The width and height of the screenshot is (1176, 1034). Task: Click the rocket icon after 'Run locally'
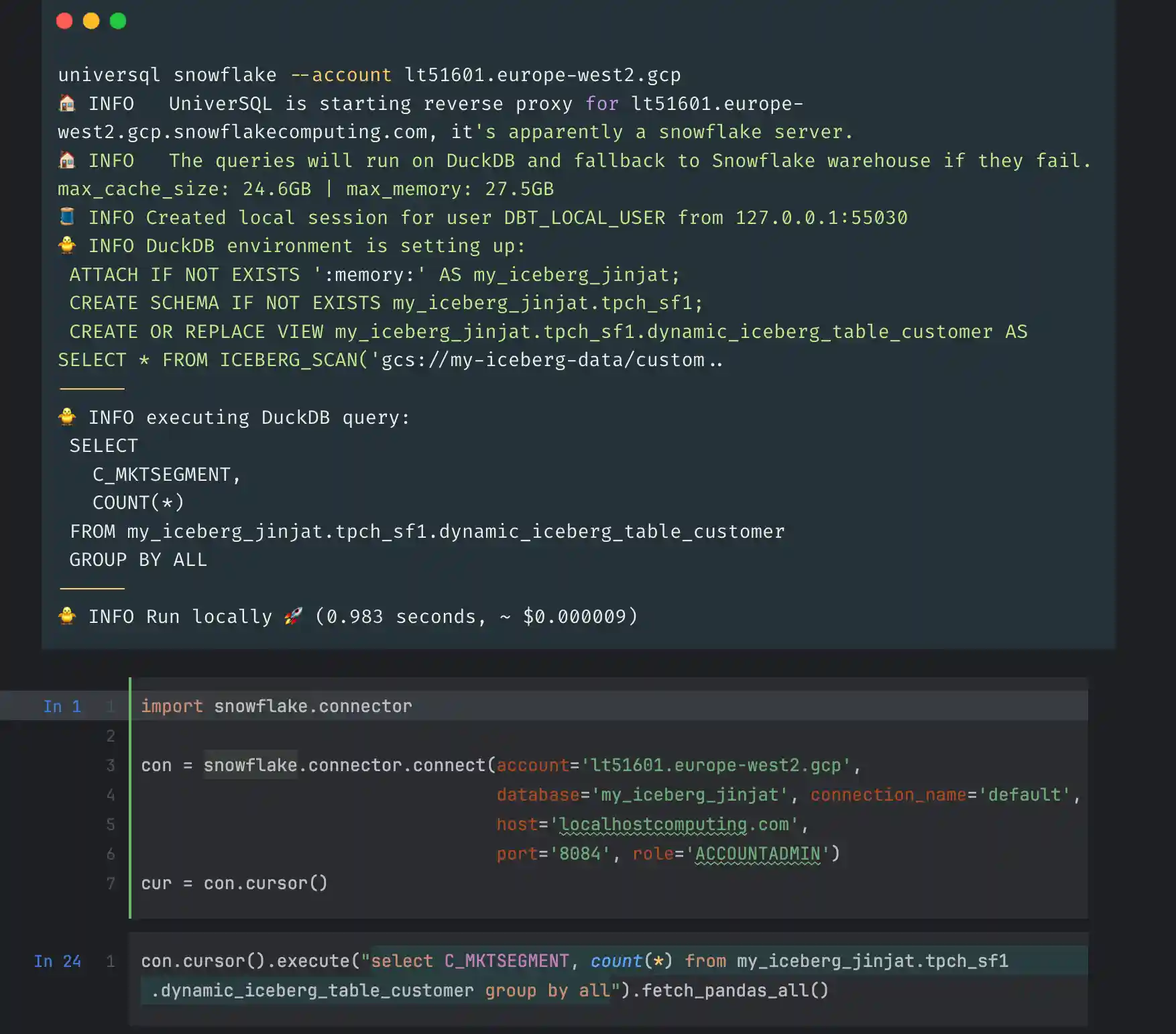tap(293, 616)
